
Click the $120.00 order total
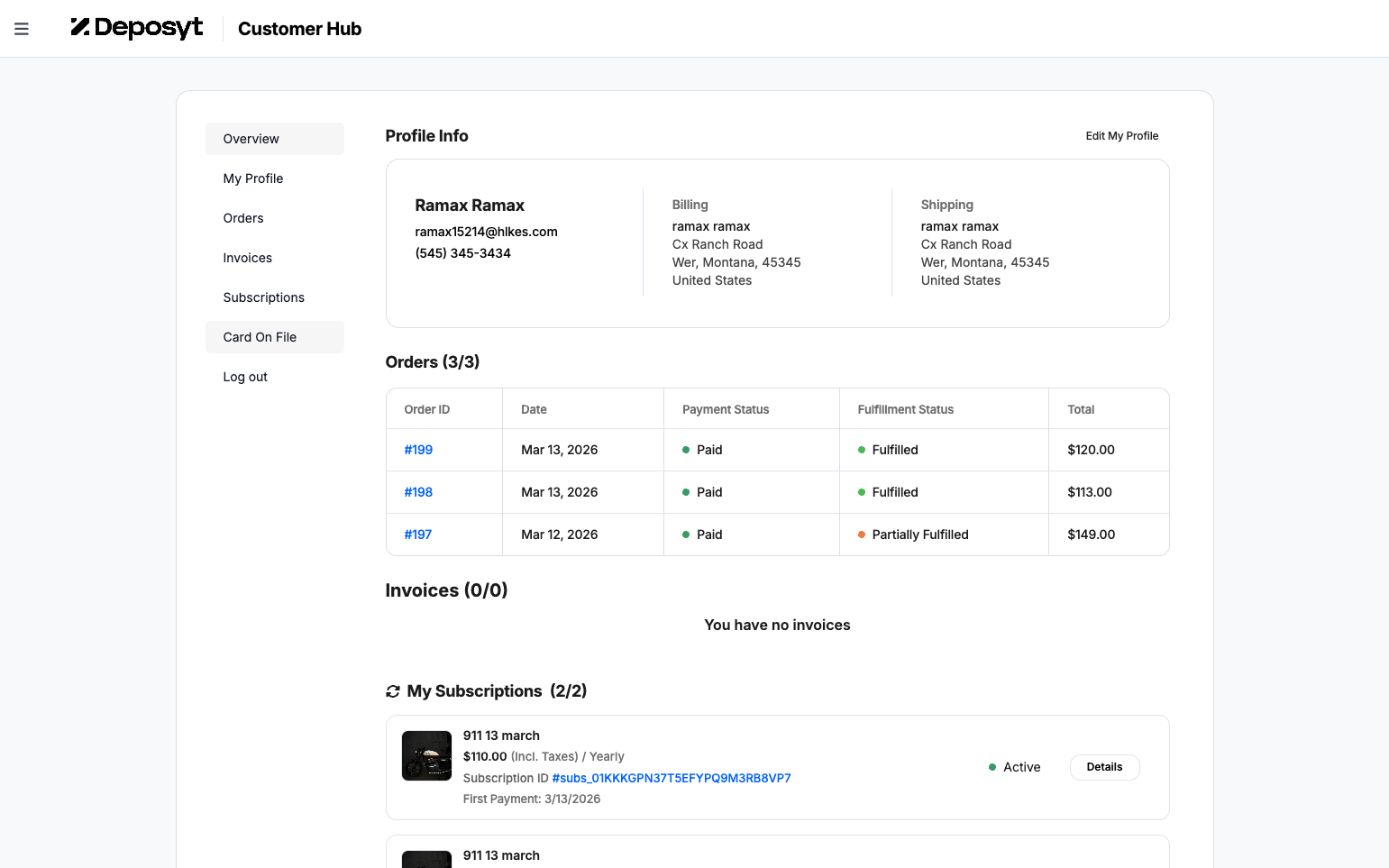coord(1091,450)
